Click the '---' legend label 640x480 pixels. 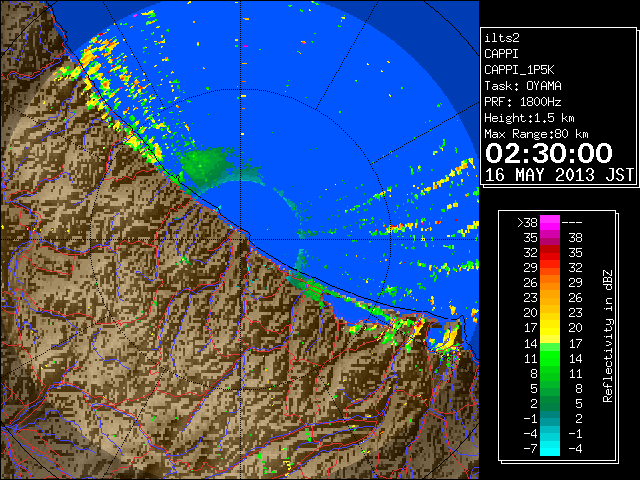pyautogui.click(x=572, y=223)
